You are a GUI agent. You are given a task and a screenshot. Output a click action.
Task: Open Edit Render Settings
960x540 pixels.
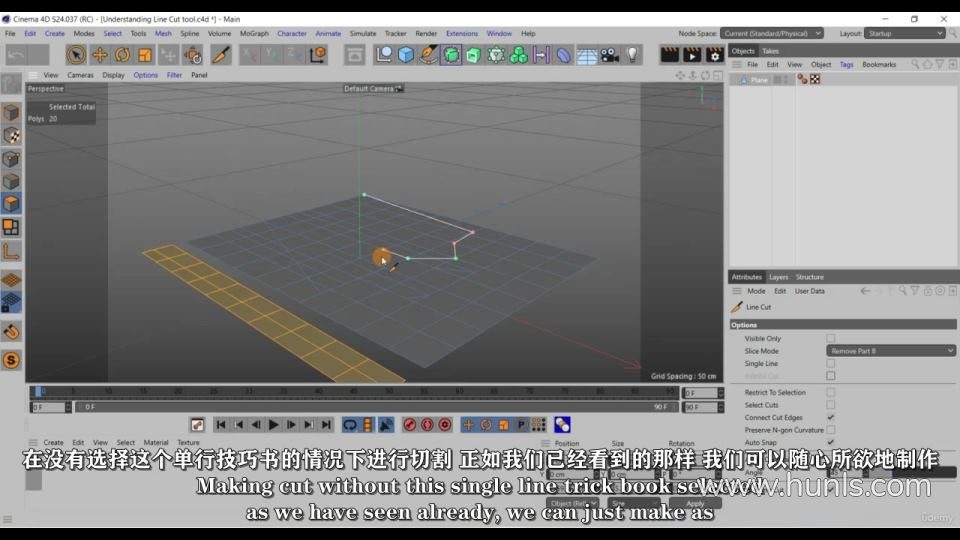click(715, 55)
